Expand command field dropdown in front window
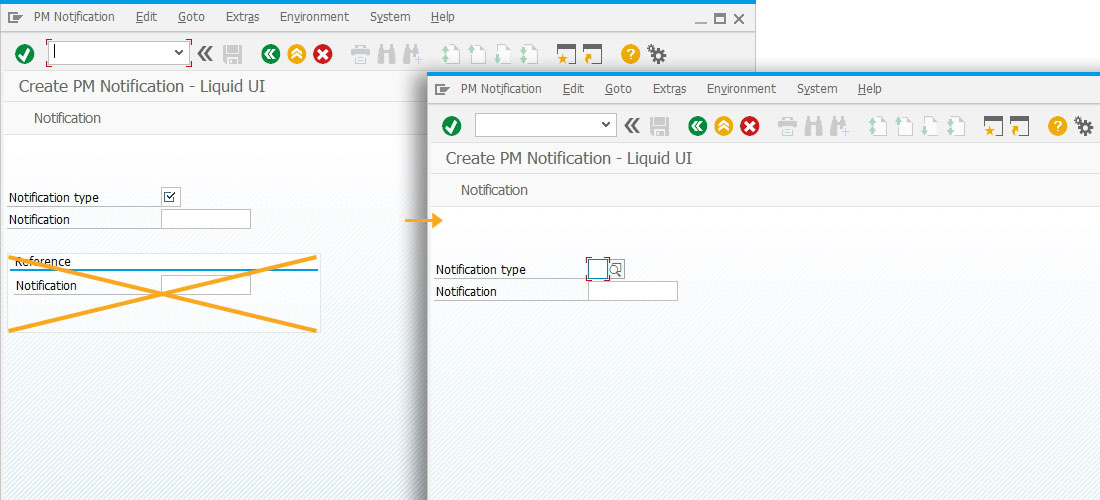1100x500 pixels. (606, 125)
